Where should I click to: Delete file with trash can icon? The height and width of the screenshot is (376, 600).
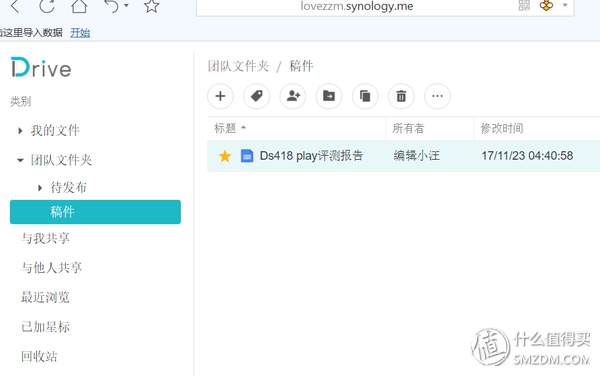(x=401, y=96)
